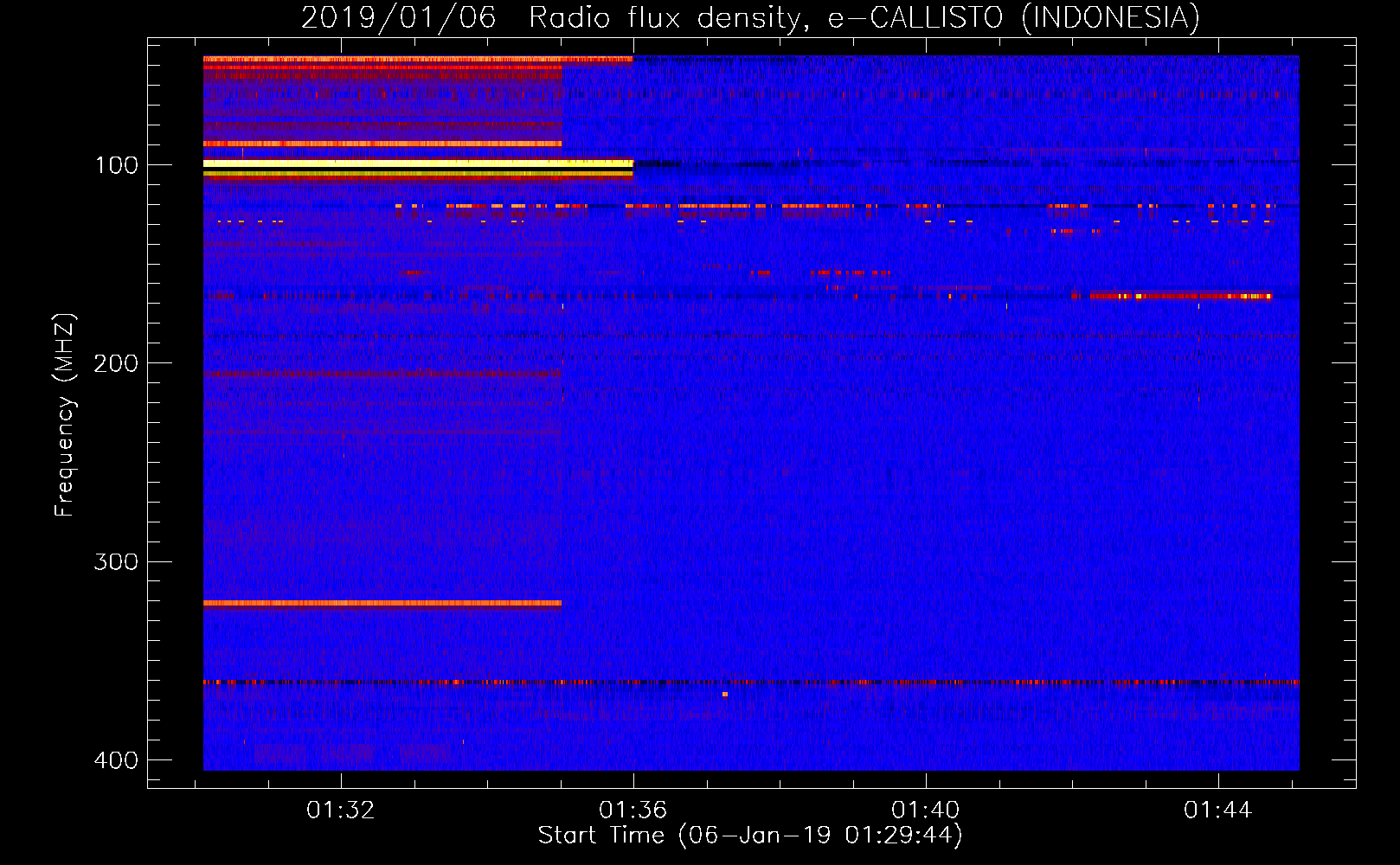1400x865 pixels.
Task: Click the 01:40 time tick label
Action: (x=926, y=810)
